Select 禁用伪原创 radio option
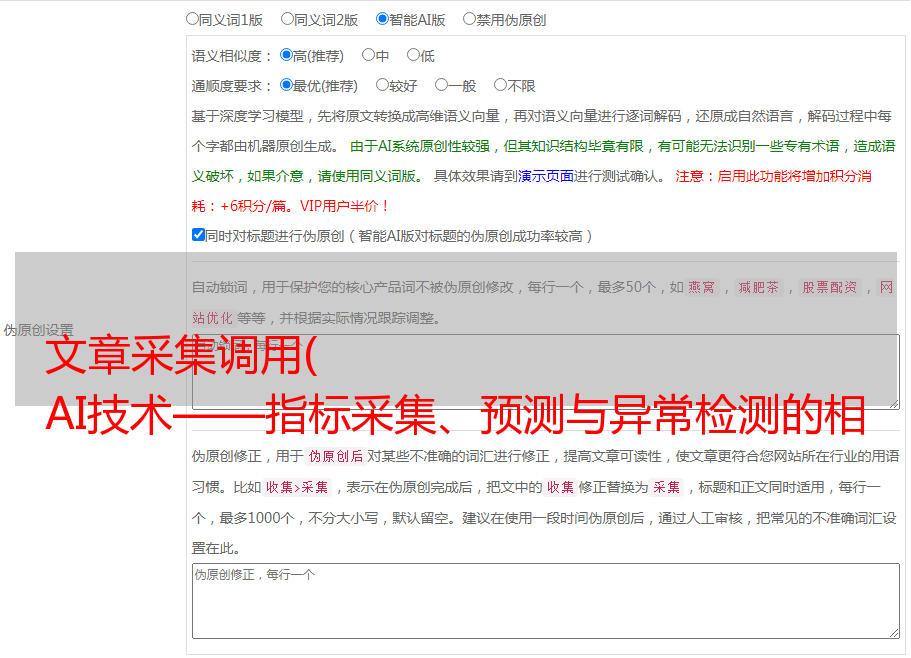This screenshot has width=911, height=658. point(469,19)
